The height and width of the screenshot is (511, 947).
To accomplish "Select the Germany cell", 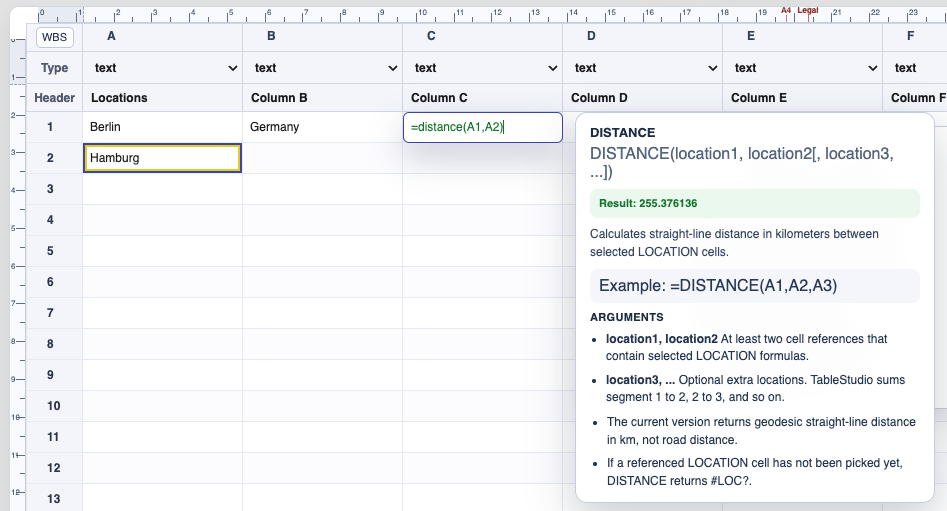I will 323,127.
